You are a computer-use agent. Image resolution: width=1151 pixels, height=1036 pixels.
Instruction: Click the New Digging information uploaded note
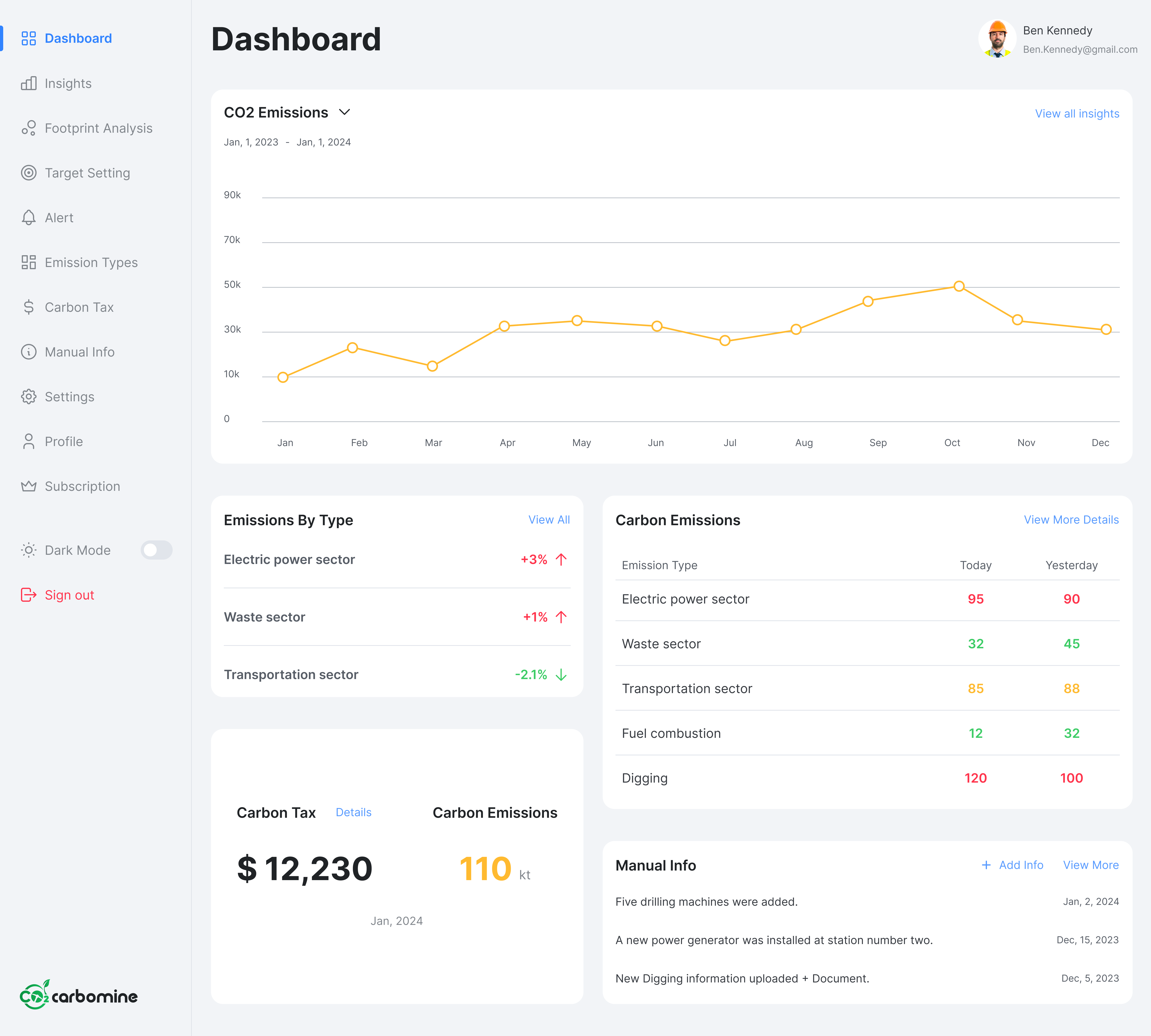[x=742, y=978]
